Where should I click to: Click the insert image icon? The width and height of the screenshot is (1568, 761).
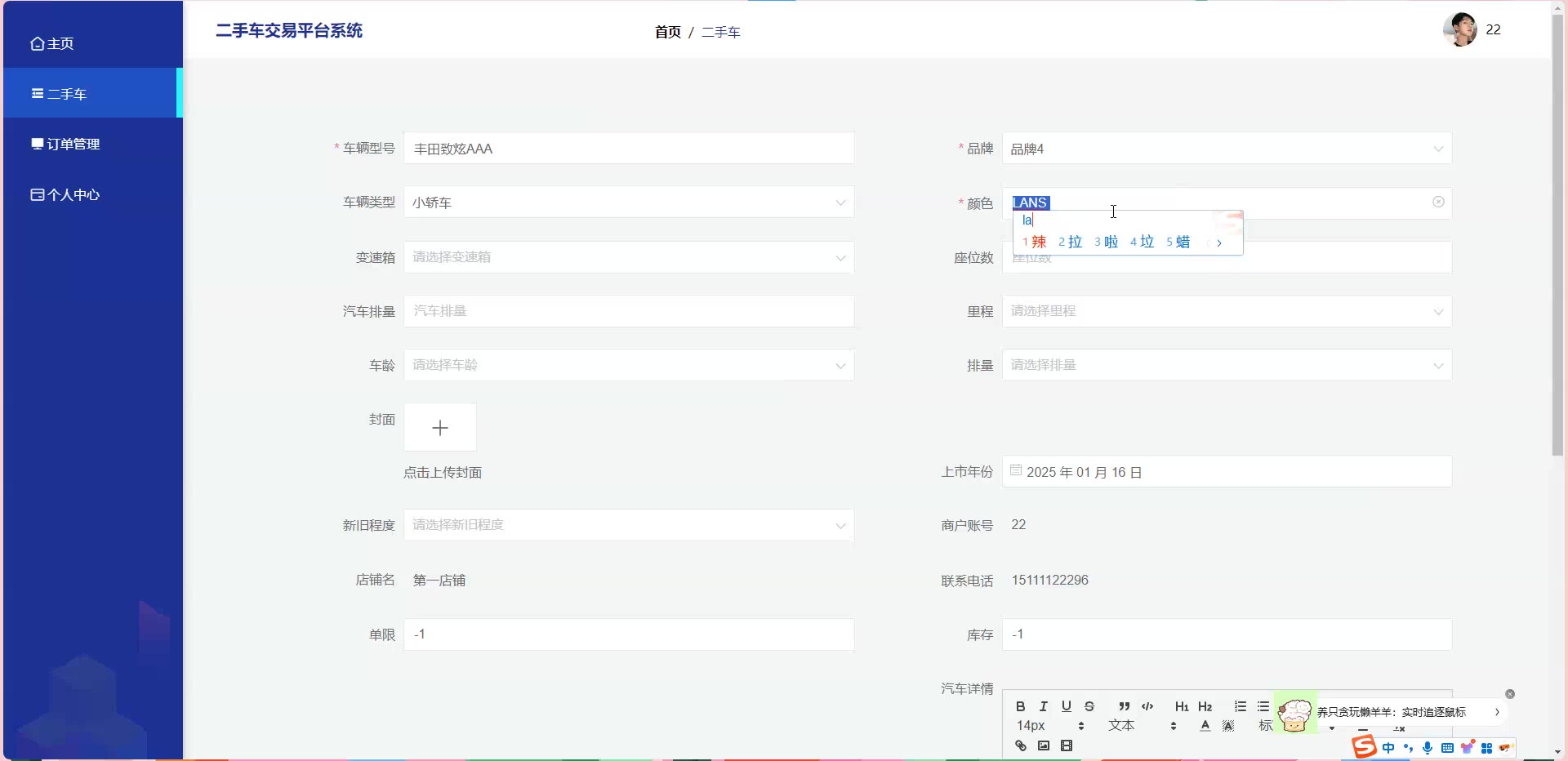pos(1043,745)
